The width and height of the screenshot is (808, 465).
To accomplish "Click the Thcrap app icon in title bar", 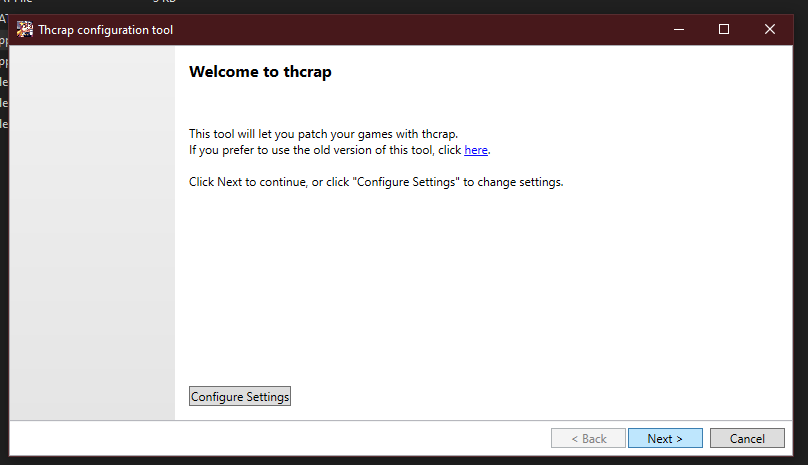I will pyautogui.click(x=24, y=29).
